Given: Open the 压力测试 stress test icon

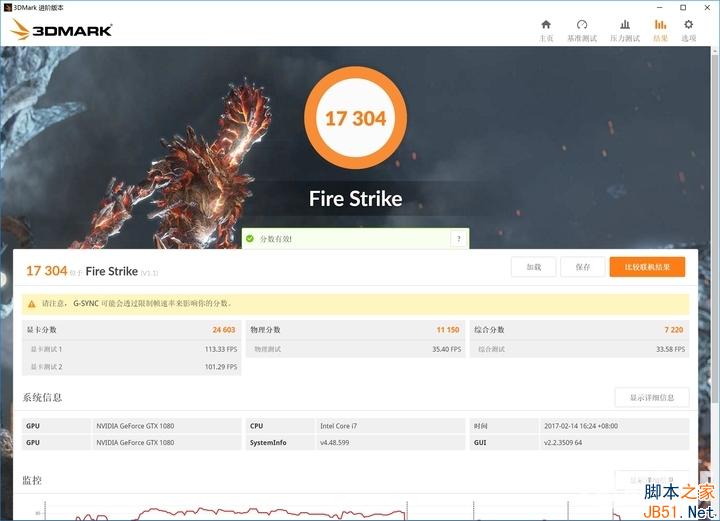Looking at the screenshot, I should point(625,25).
